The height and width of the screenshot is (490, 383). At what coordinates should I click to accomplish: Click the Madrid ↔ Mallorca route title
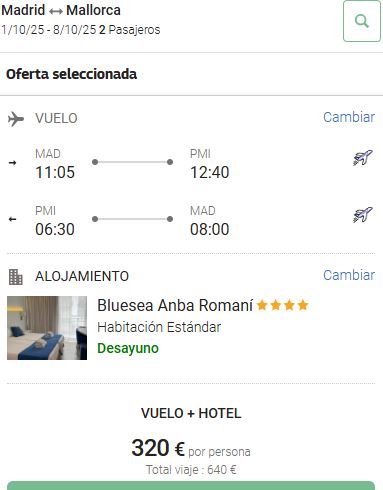pyautogui.click(x=61, y=10)
